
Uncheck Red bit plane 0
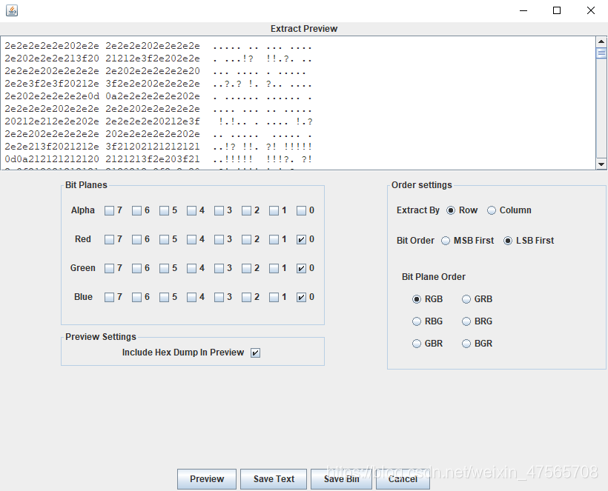coord(301,240)
